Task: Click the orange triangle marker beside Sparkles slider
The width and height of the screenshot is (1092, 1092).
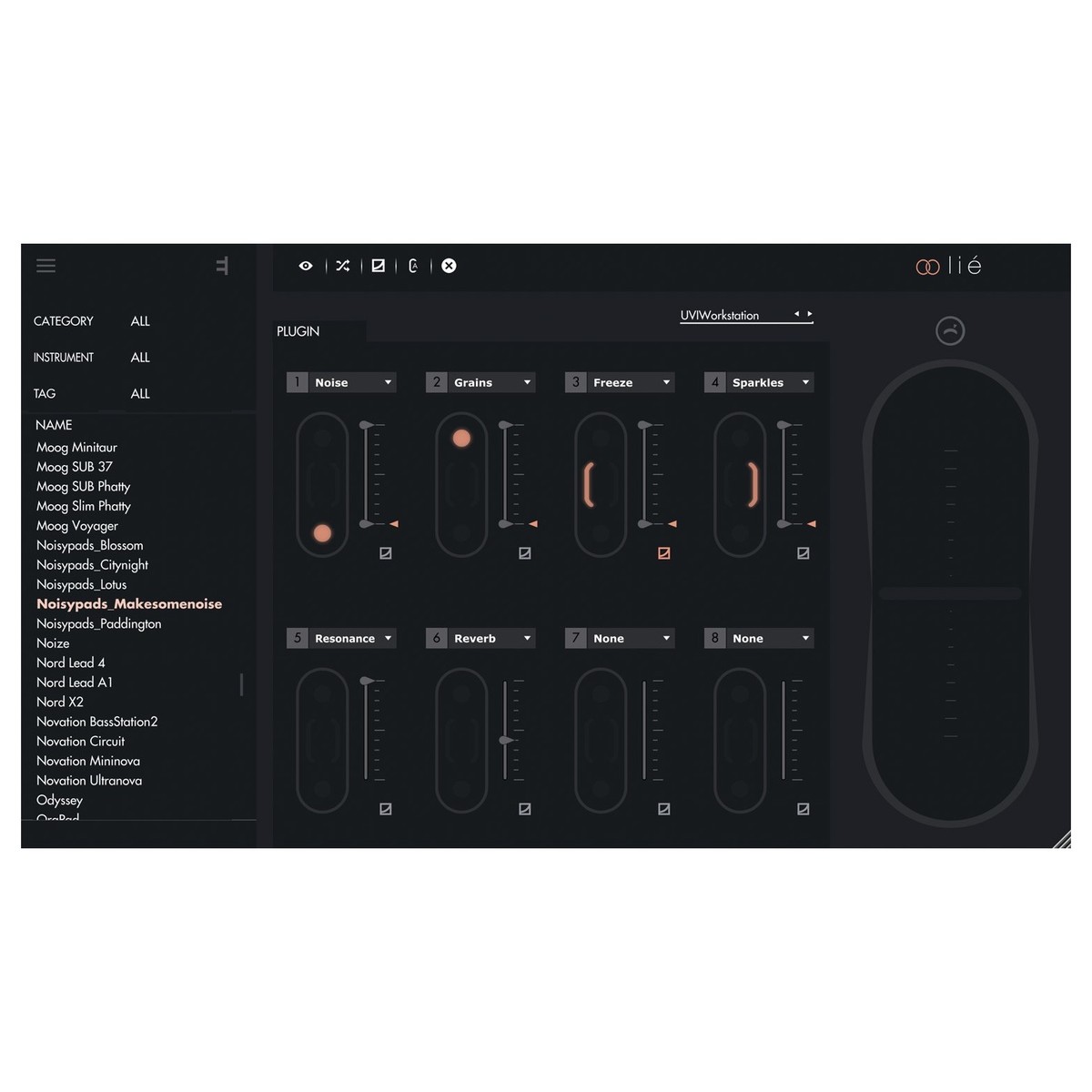Action: point(812,524)
